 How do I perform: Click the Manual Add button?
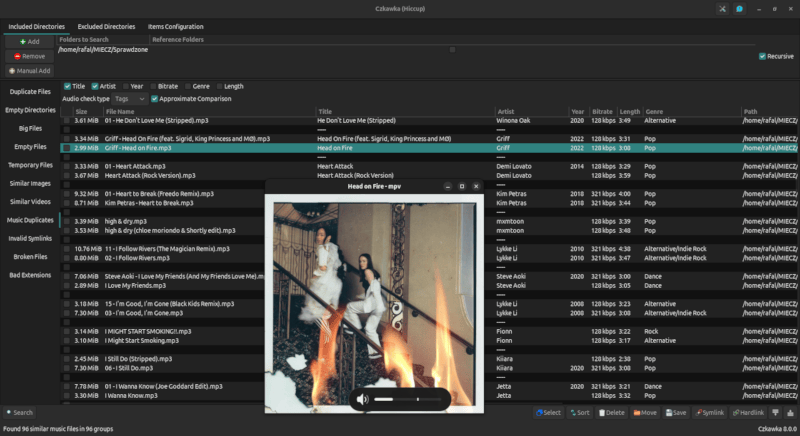point(30,71)
